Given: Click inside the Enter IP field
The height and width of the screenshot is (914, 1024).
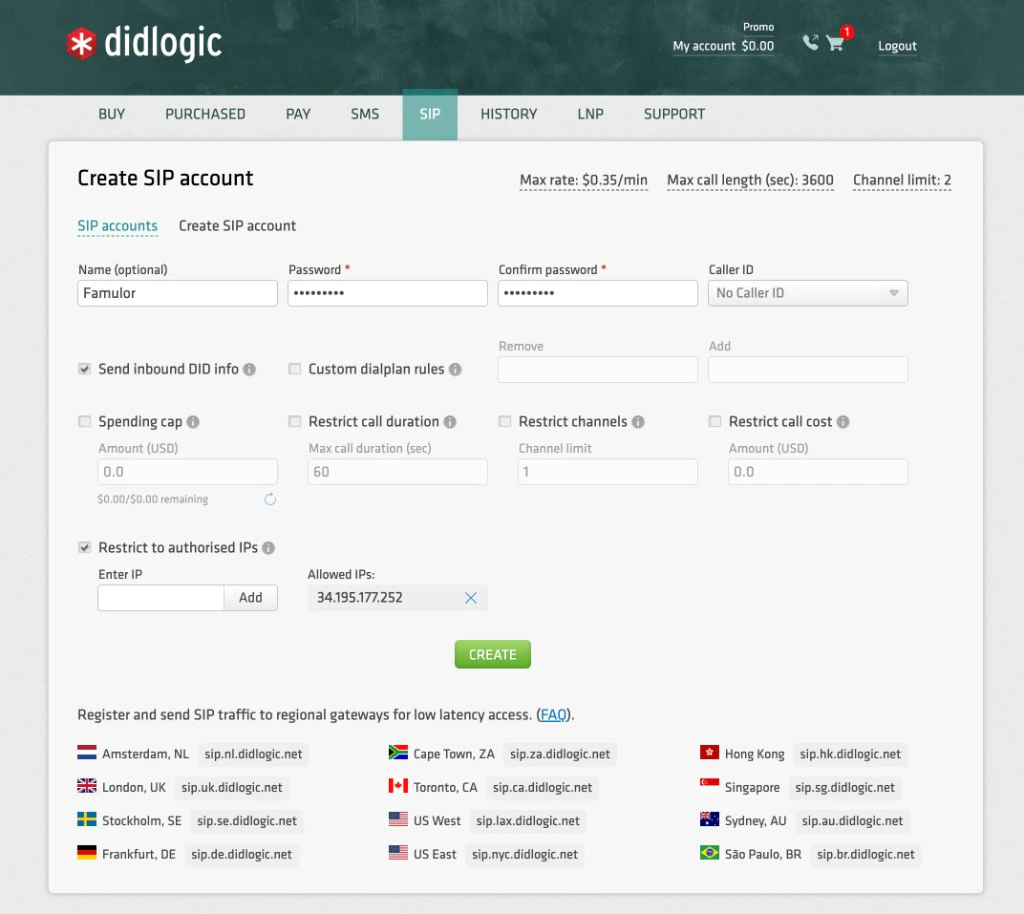Looking at the screenshot, I should tap(160, 597).
